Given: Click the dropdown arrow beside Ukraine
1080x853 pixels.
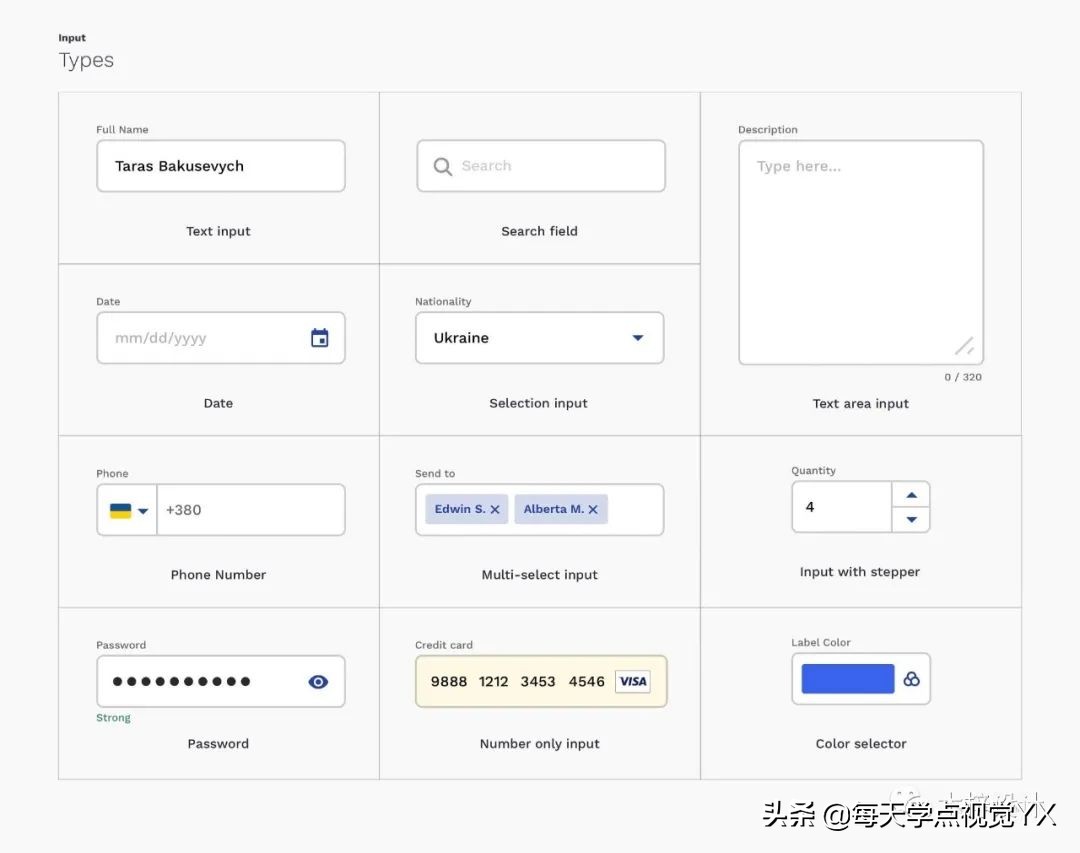Looking at the screenshot, I should pyautogui.click(x=638, y=338).
